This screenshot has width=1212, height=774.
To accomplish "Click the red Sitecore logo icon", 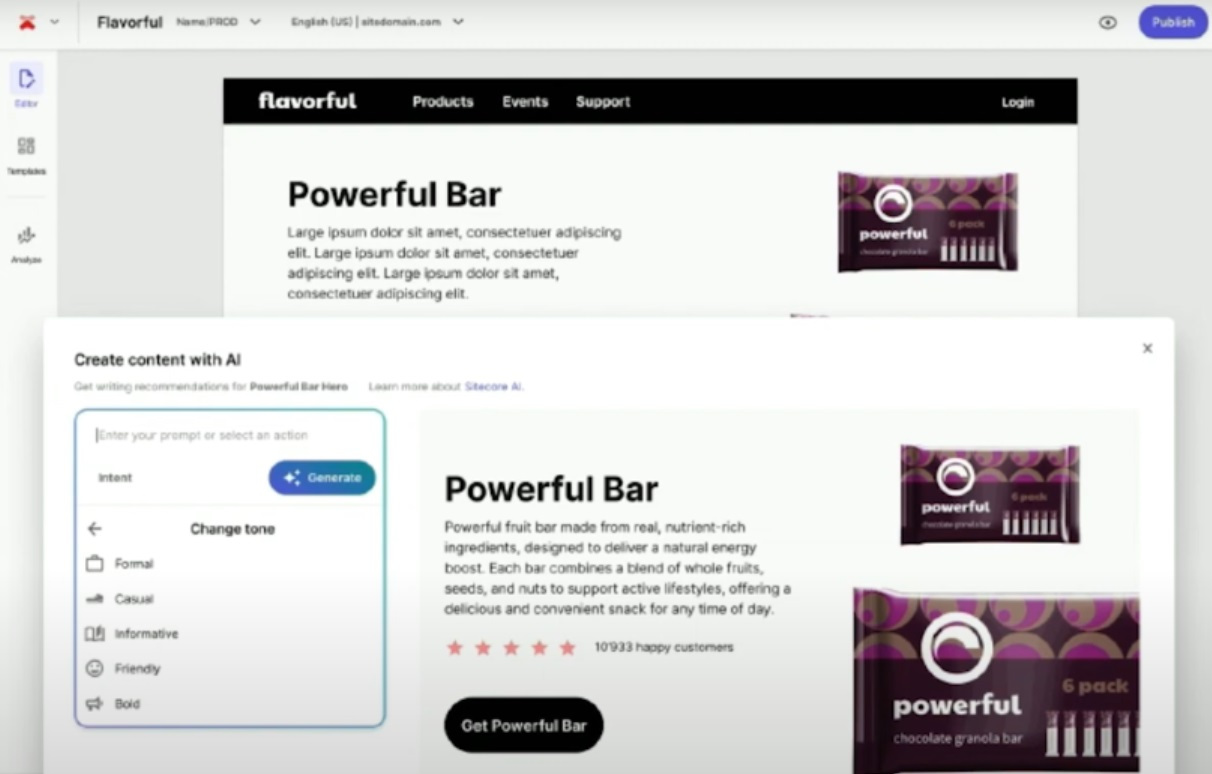I will click(x=27, y=22).
